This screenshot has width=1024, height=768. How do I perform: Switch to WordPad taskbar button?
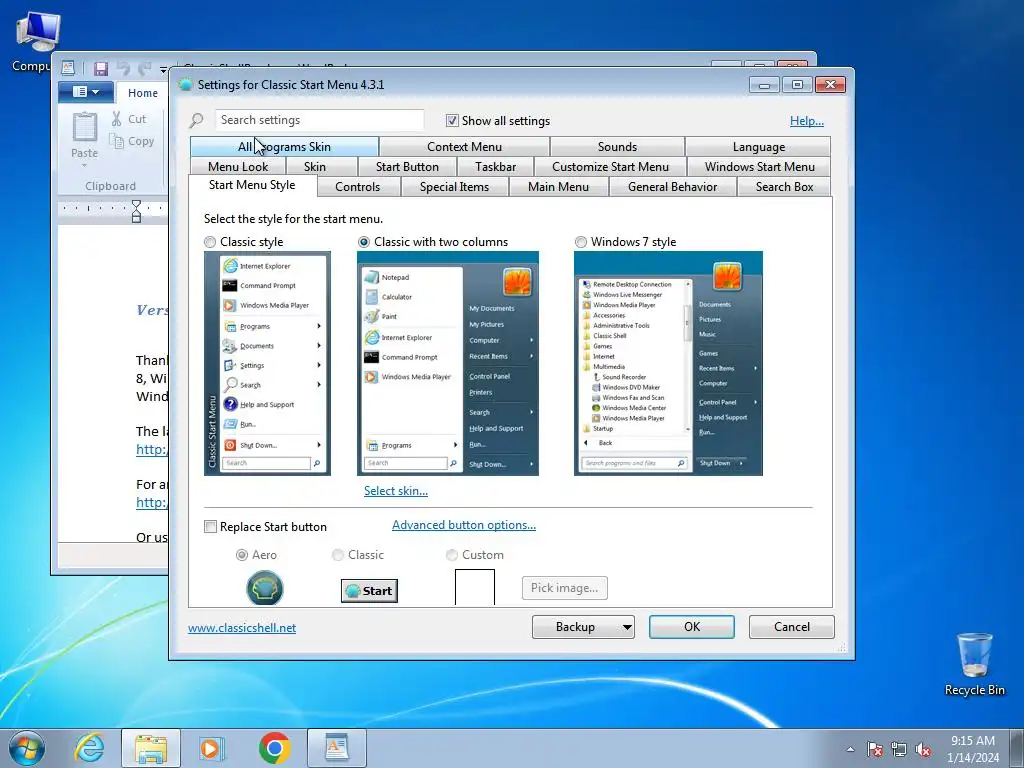coord(337,748)
